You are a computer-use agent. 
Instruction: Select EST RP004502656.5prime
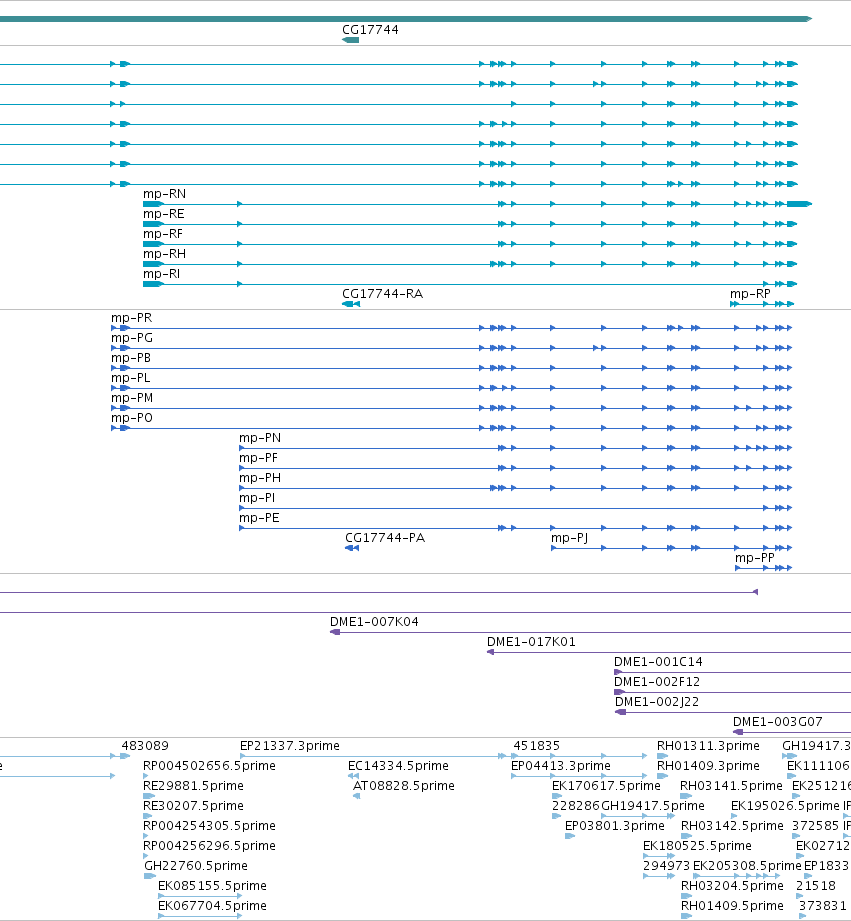point(209,765)
